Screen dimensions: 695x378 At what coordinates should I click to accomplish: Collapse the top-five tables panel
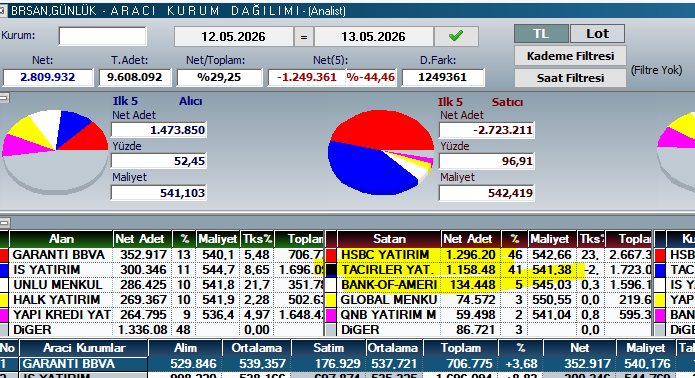[4, 222]
